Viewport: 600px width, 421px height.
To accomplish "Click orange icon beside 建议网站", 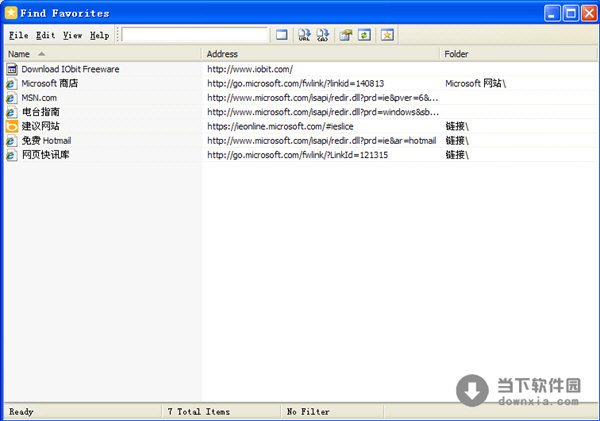I will [x=11, y=126].
